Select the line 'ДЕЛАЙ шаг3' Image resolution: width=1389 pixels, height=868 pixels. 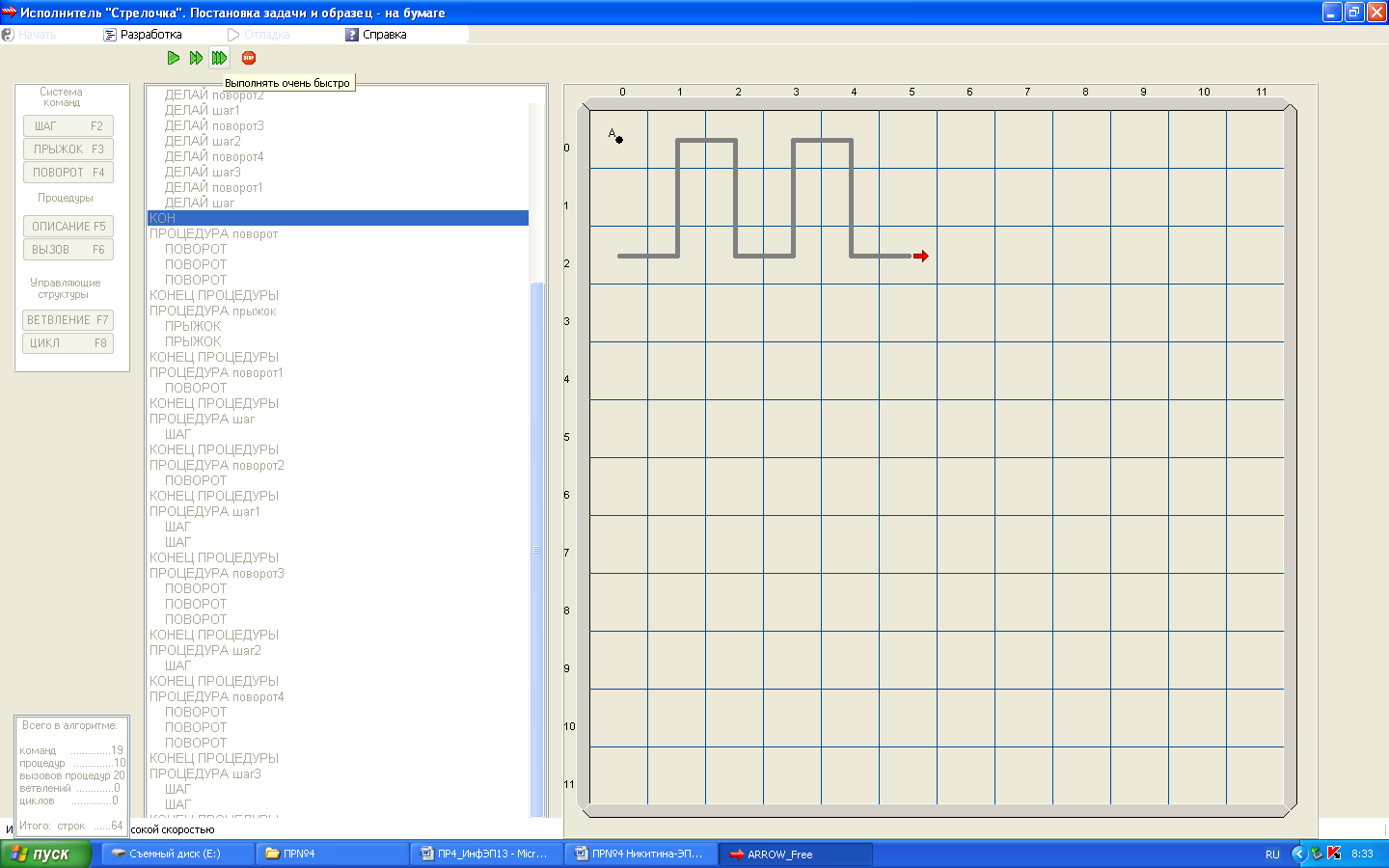pos(203,172)
